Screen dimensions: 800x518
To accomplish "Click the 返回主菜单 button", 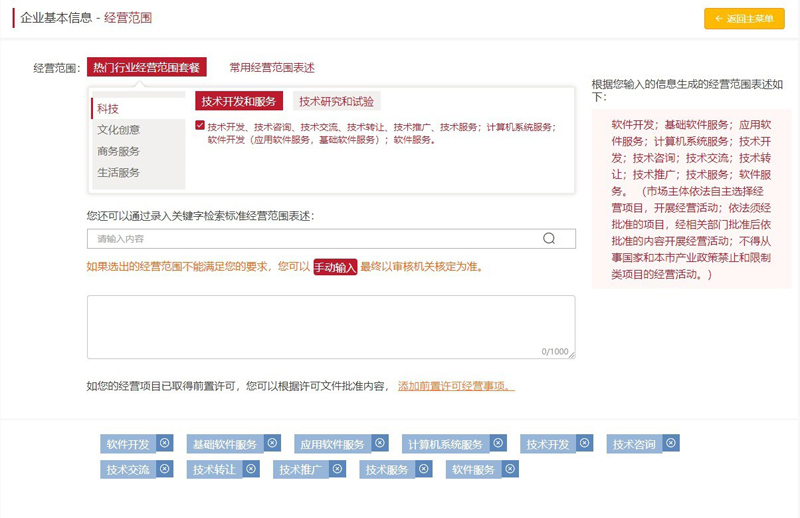I will coord(744,19).
